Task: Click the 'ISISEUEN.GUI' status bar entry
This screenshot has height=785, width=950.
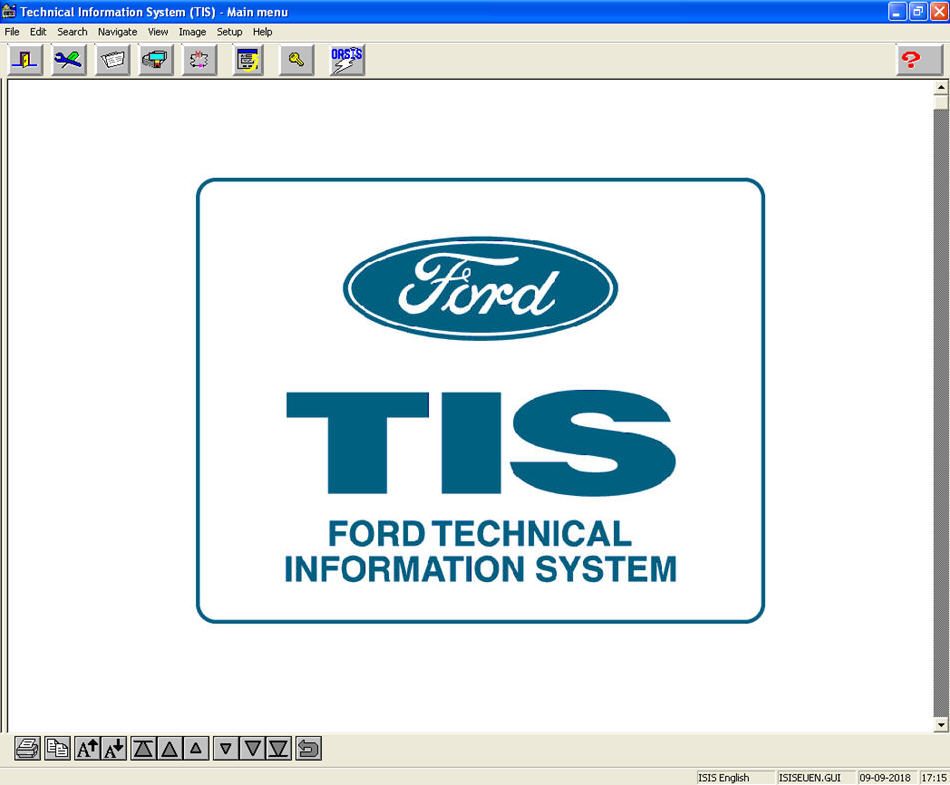Action: (x=815, y=777)
